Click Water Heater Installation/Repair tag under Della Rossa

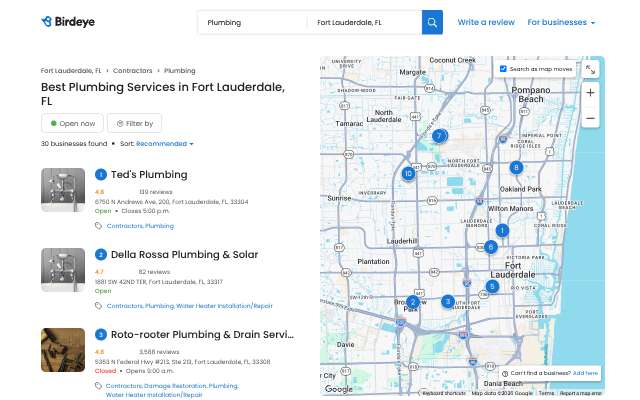[x=224, y=306]
